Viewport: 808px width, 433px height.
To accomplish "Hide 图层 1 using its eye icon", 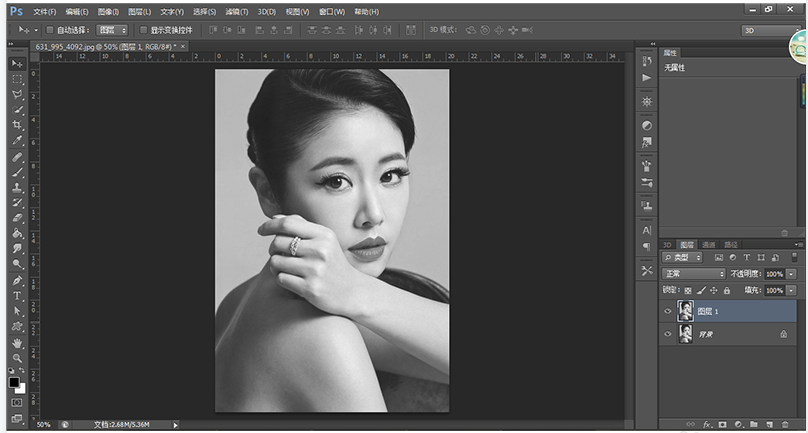I will coord(667,311).
